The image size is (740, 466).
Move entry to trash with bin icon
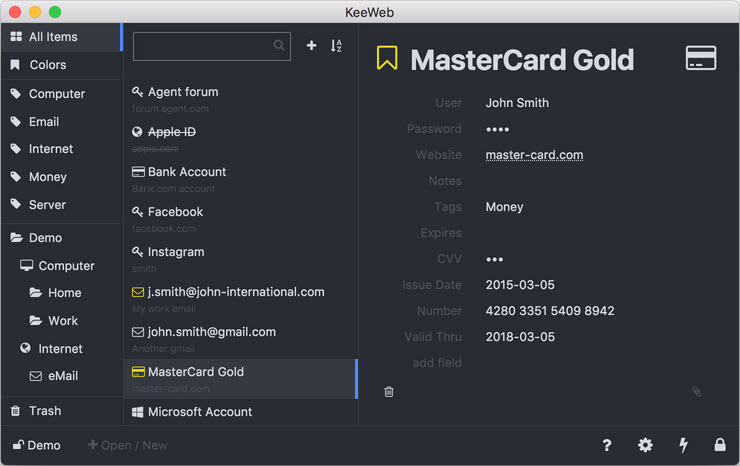[x=389, y=391]
